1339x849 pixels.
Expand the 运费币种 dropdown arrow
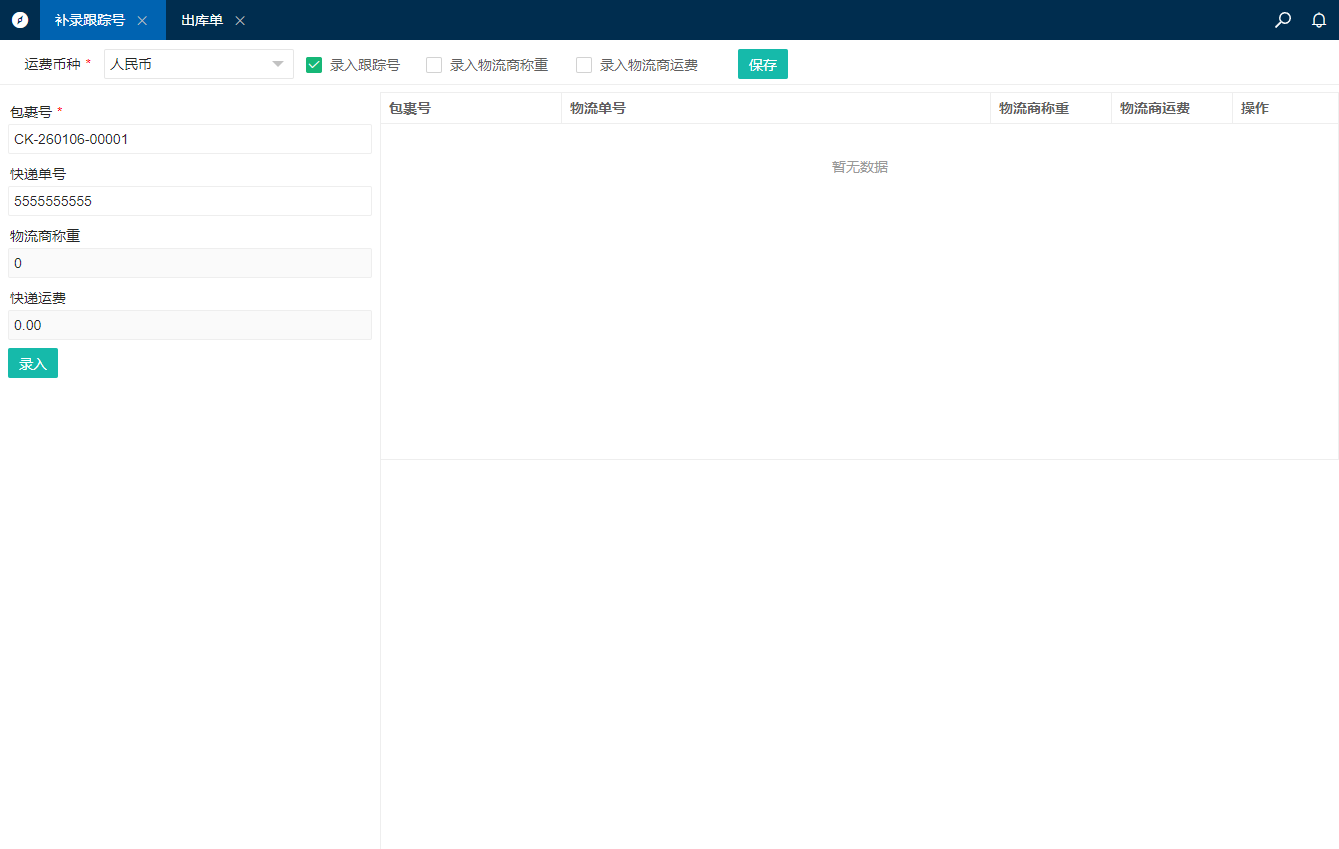click(278, 65)
